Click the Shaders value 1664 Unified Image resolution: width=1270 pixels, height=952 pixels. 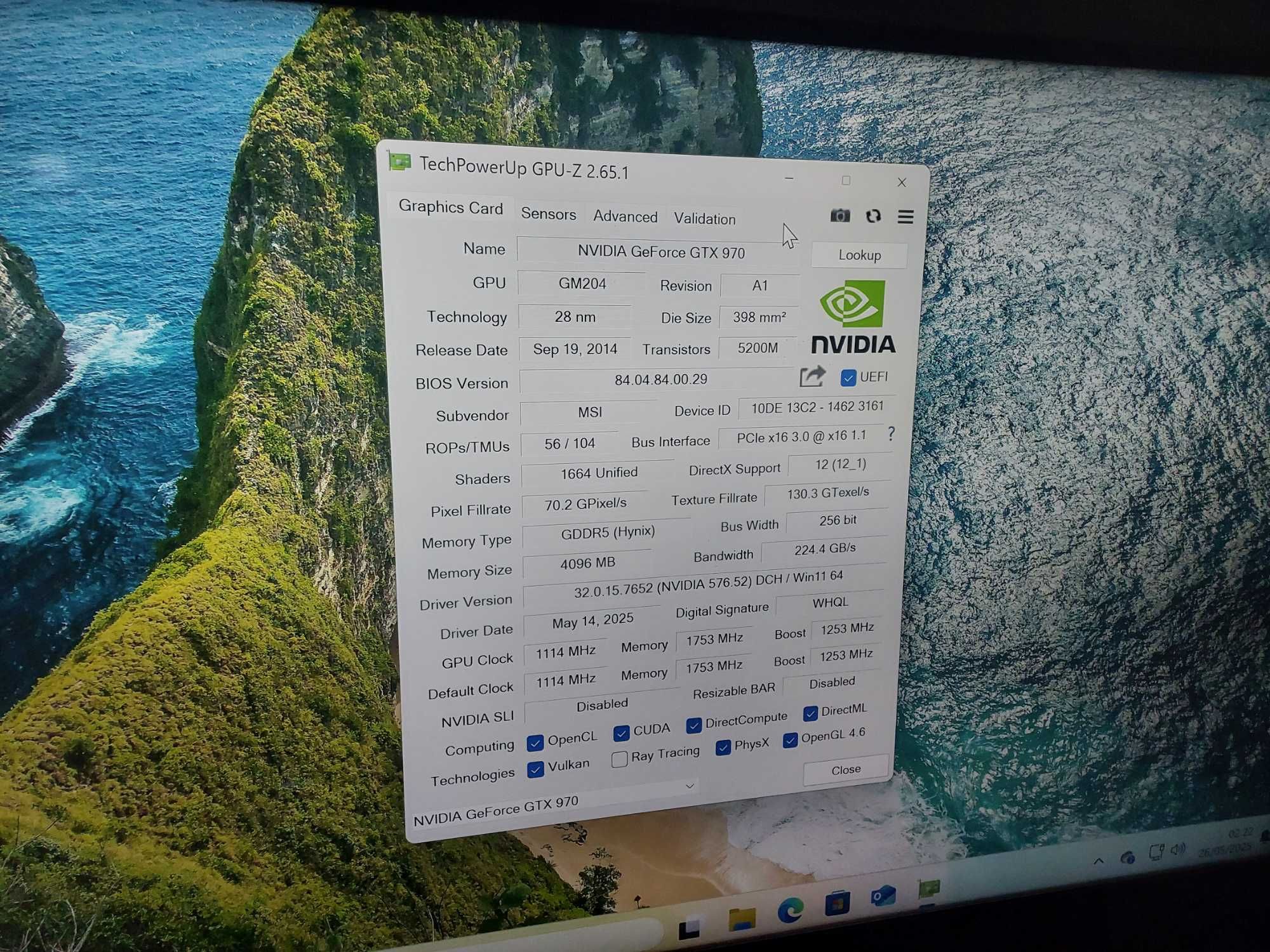point(598,473)
